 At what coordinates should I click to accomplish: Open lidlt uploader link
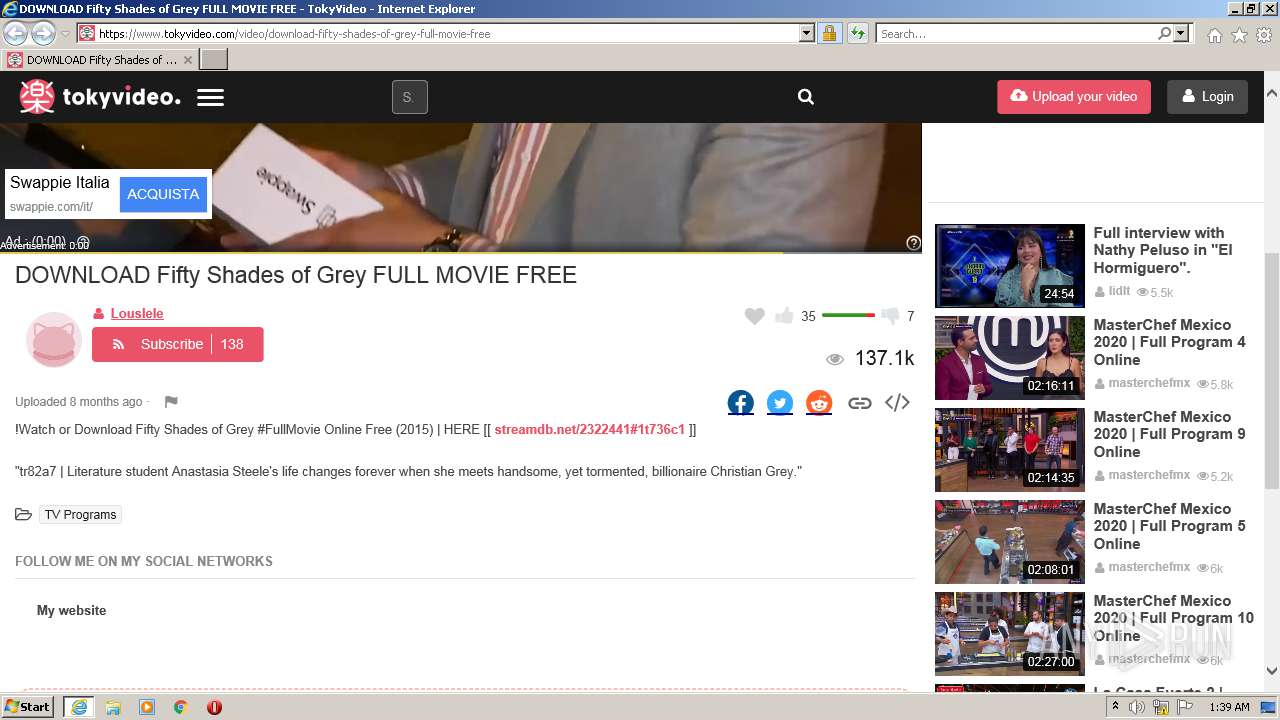(1119, 291)
